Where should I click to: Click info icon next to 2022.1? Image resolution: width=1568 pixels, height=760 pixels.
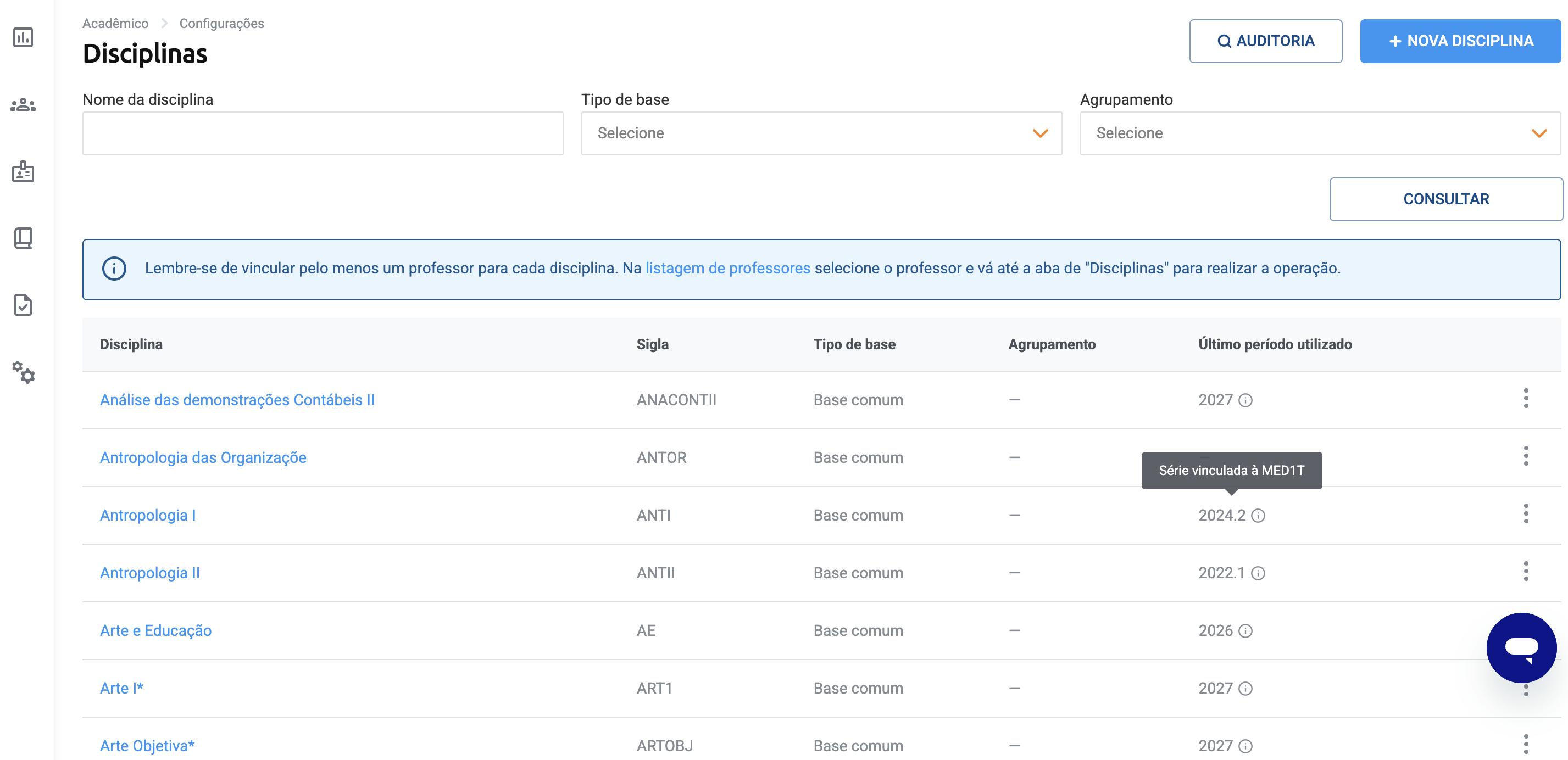click(1258, 573)
